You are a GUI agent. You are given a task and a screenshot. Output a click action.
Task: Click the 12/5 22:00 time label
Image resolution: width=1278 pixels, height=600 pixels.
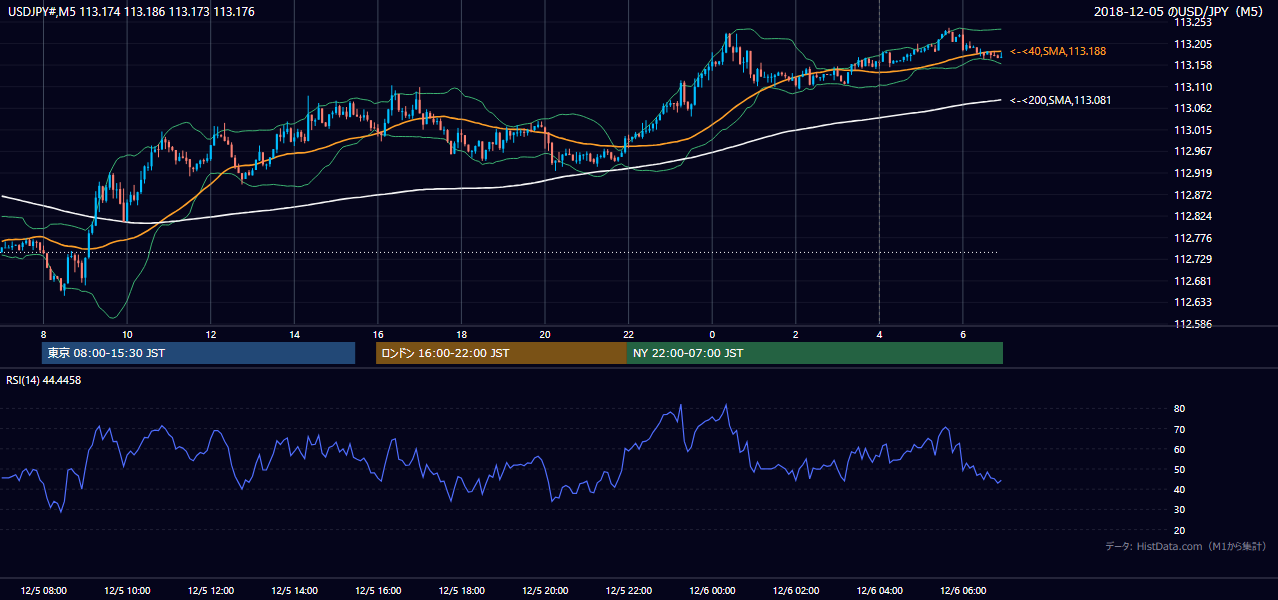[628, 590]
